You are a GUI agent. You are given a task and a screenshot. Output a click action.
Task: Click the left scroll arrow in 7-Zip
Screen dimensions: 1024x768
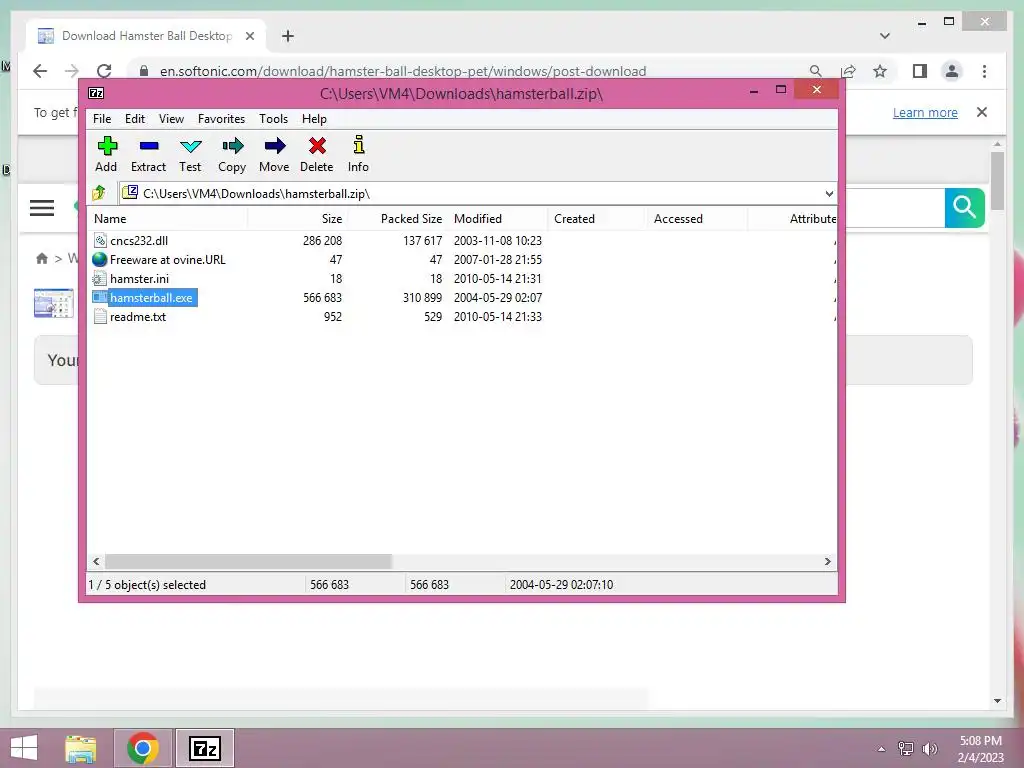click(x=96, y=561)
